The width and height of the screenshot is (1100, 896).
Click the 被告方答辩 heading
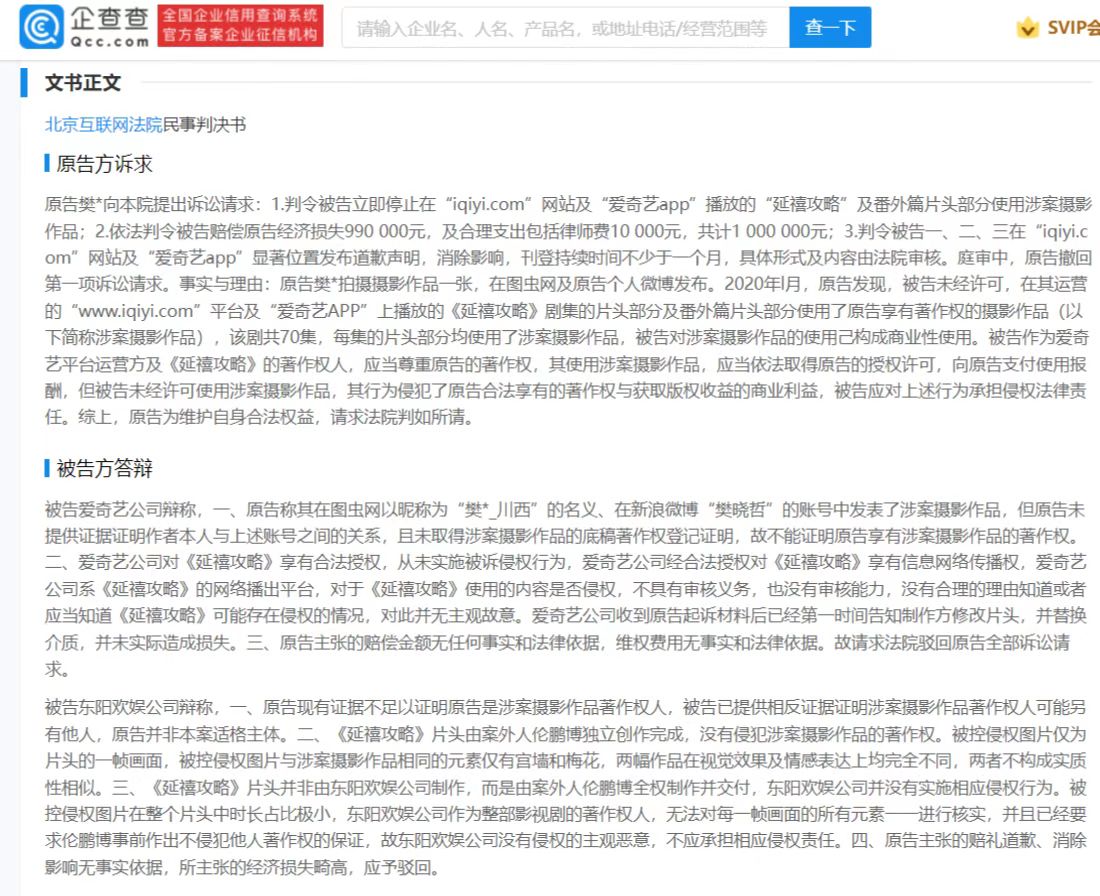pos(105,469)
